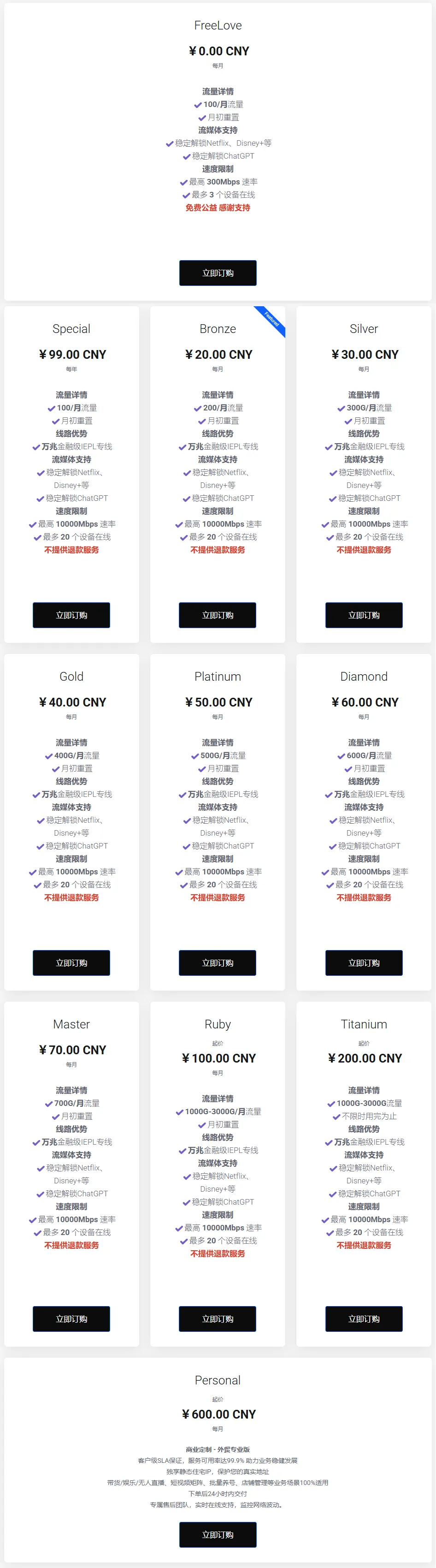Order the Gold plan
The height and width of the screenshot is (1568, 436).
(71, 962)
